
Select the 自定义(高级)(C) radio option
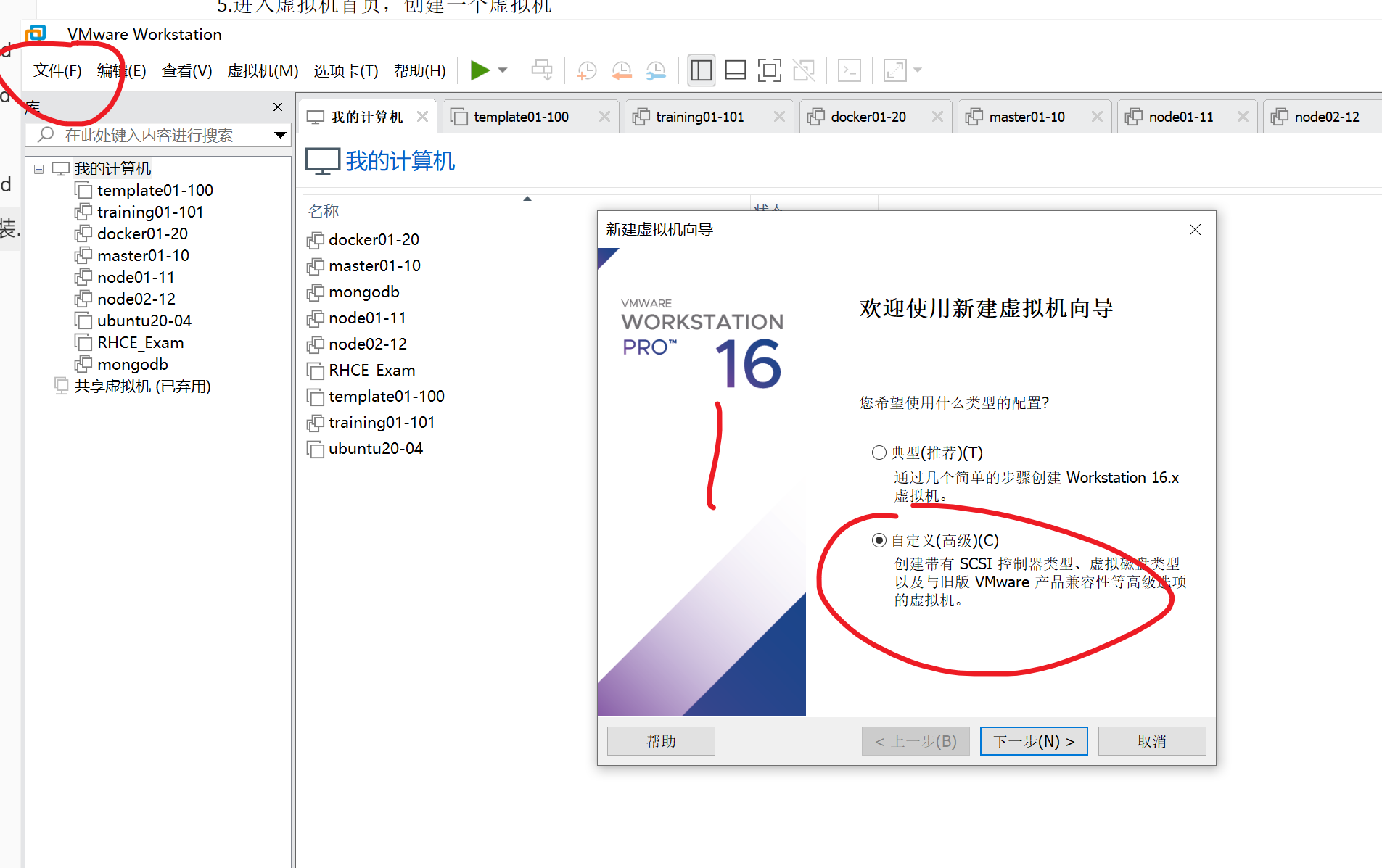879,540
